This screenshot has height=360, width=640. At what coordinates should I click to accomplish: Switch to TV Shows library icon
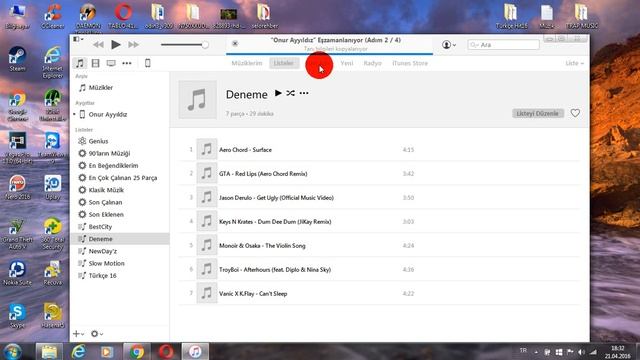[111, 63]
